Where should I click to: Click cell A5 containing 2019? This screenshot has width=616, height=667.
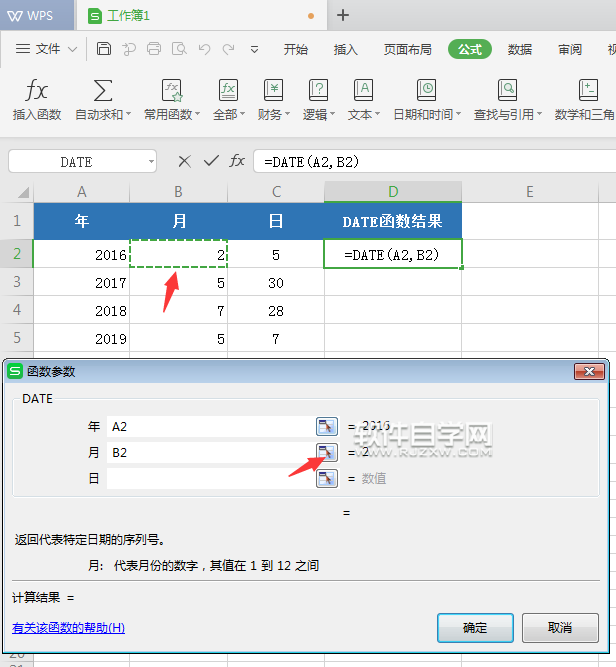point(82,338)
